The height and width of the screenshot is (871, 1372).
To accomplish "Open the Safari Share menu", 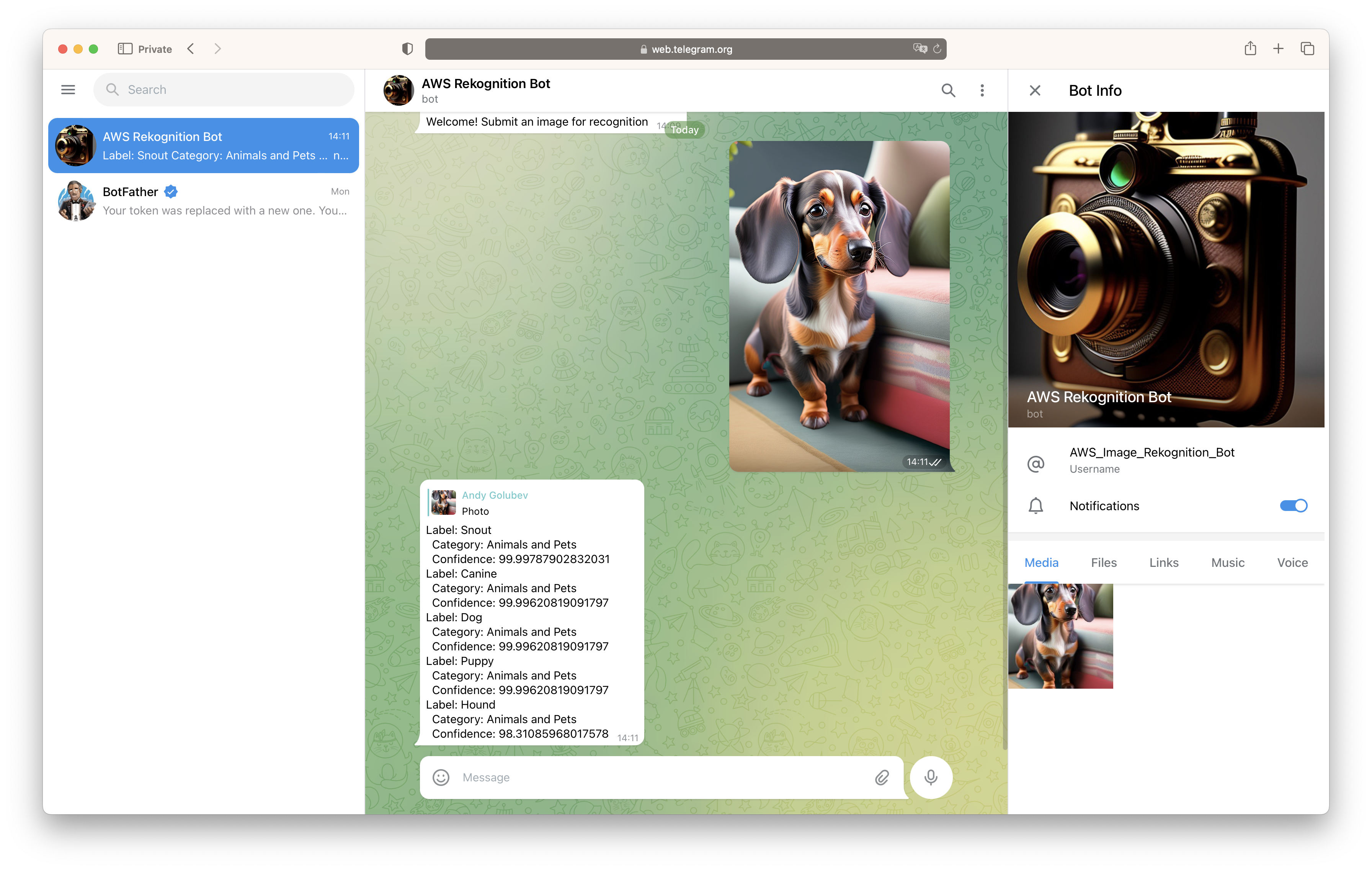I will 1250,48.
